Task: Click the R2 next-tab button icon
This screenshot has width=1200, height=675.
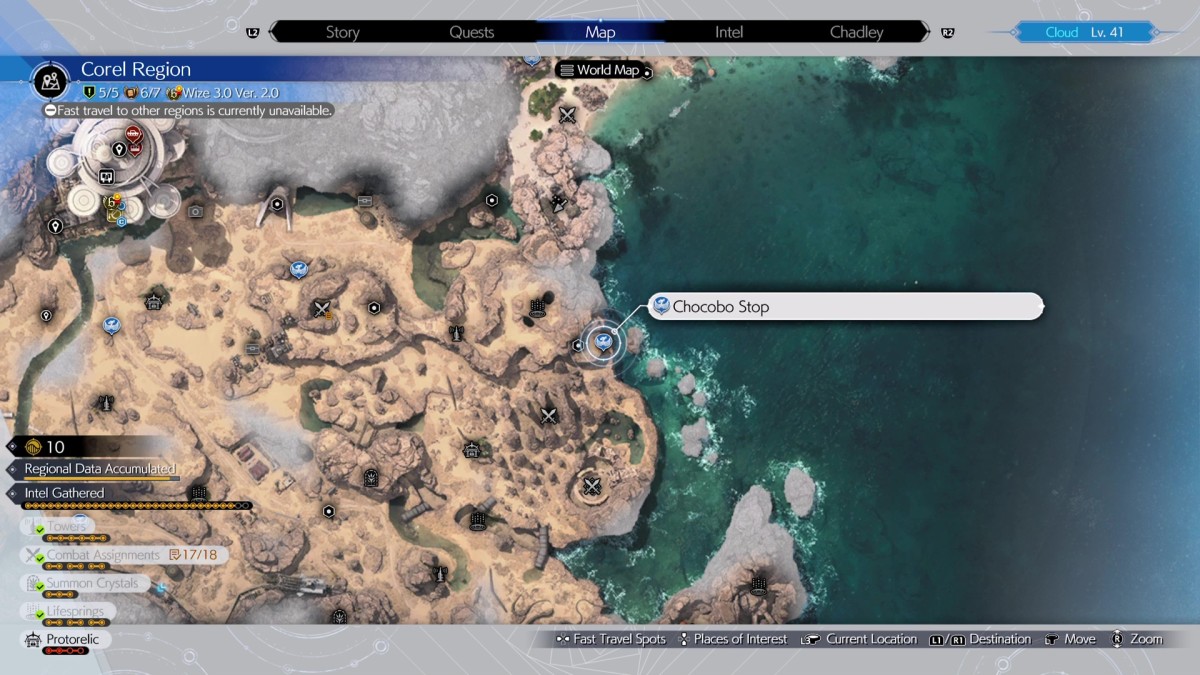Action: tap(947, 33)
